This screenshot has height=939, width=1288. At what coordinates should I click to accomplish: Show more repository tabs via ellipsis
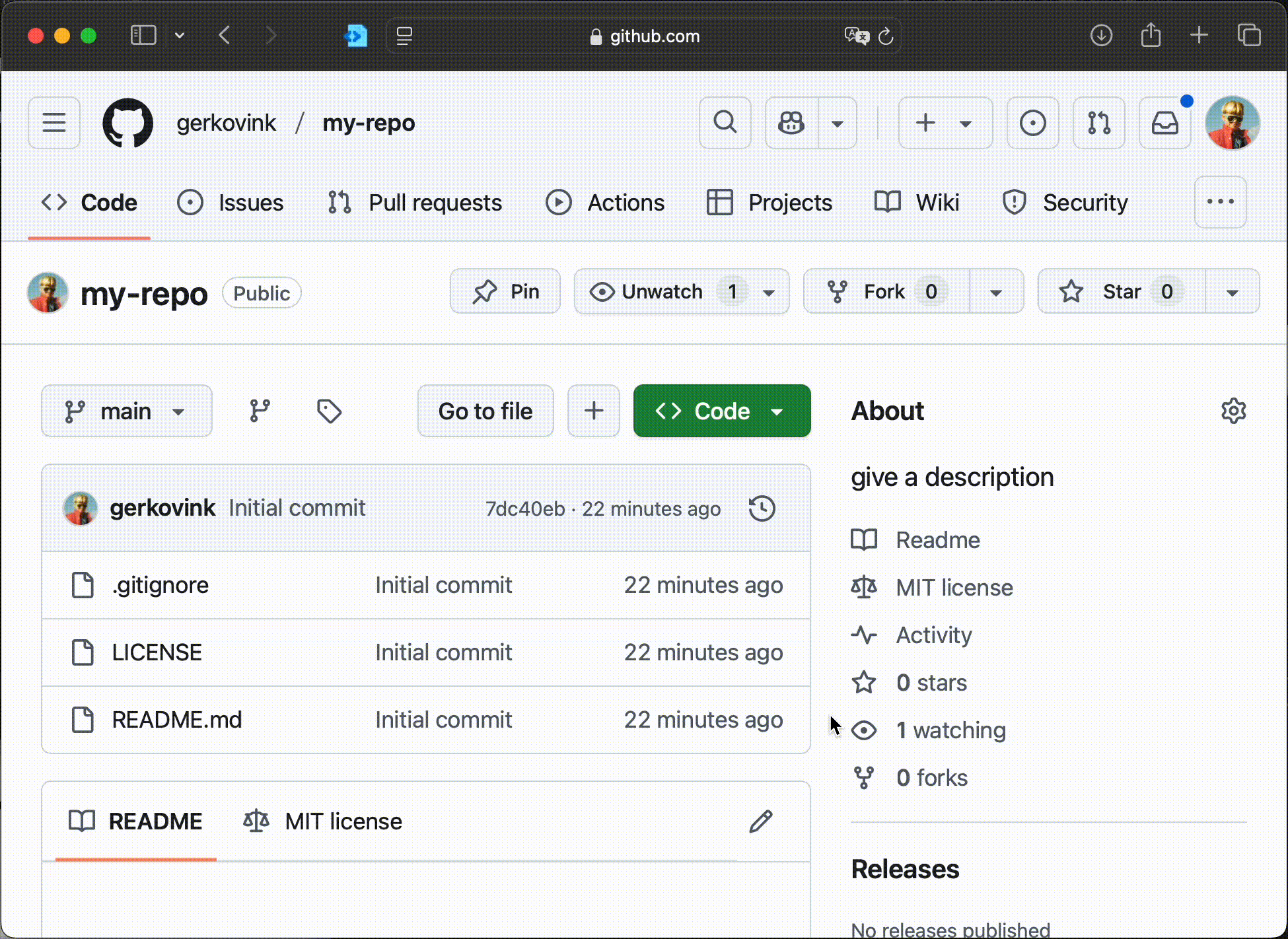pos(1221,202)
